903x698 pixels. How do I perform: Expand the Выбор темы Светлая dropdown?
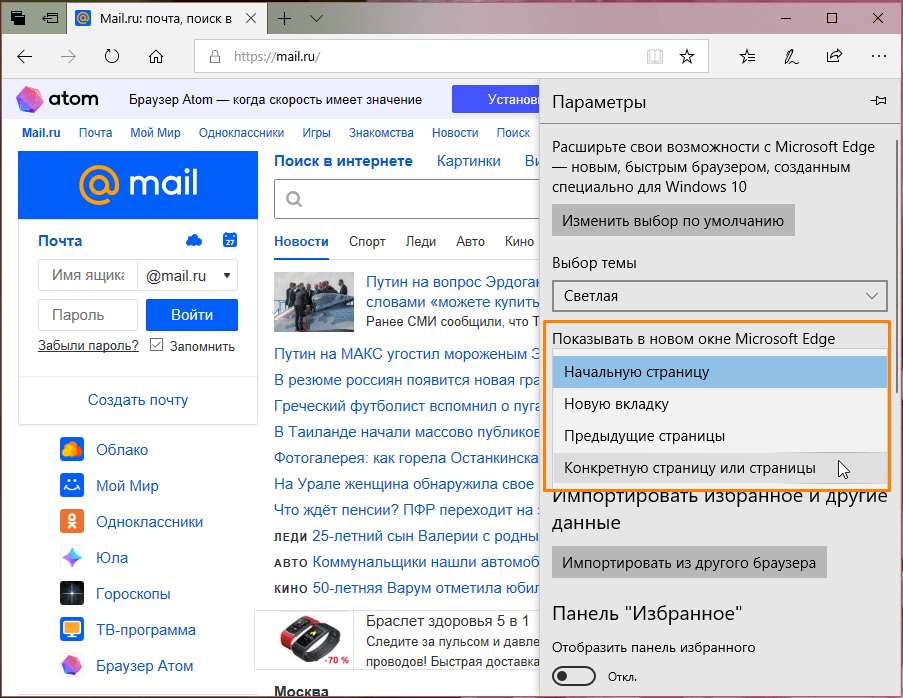[x=719, y=296]
